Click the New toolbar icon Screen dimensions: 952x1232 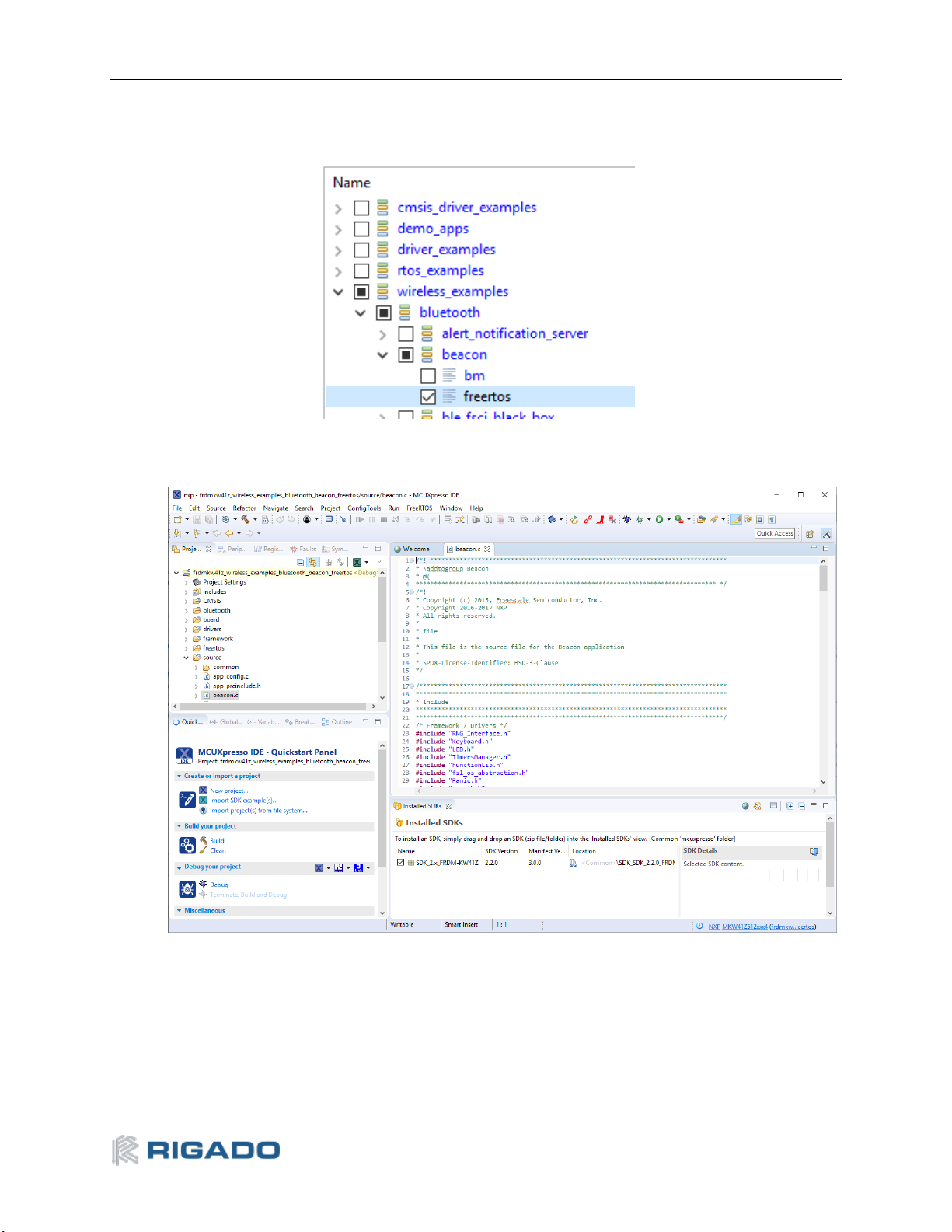(x=177, y=520)
